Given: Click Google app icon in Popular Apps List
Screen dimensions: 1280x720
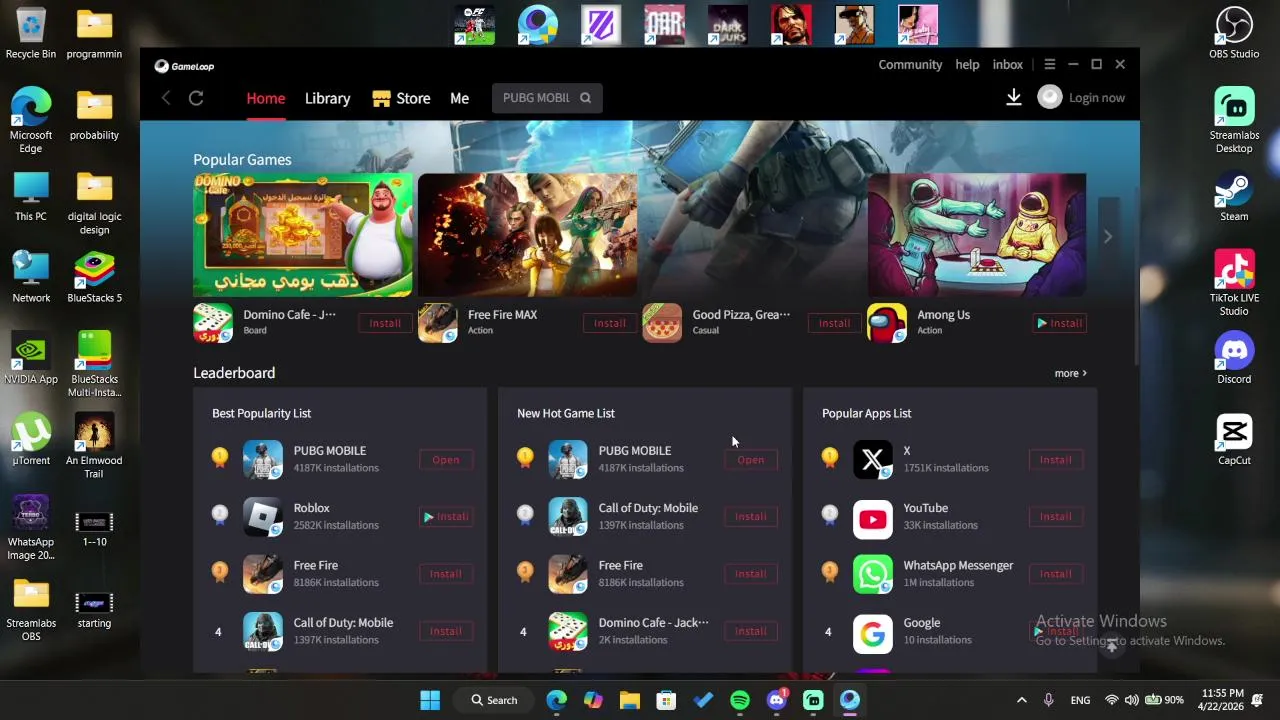Looking at the screenshot, I should pyautogui.click(x=873, y=632).
